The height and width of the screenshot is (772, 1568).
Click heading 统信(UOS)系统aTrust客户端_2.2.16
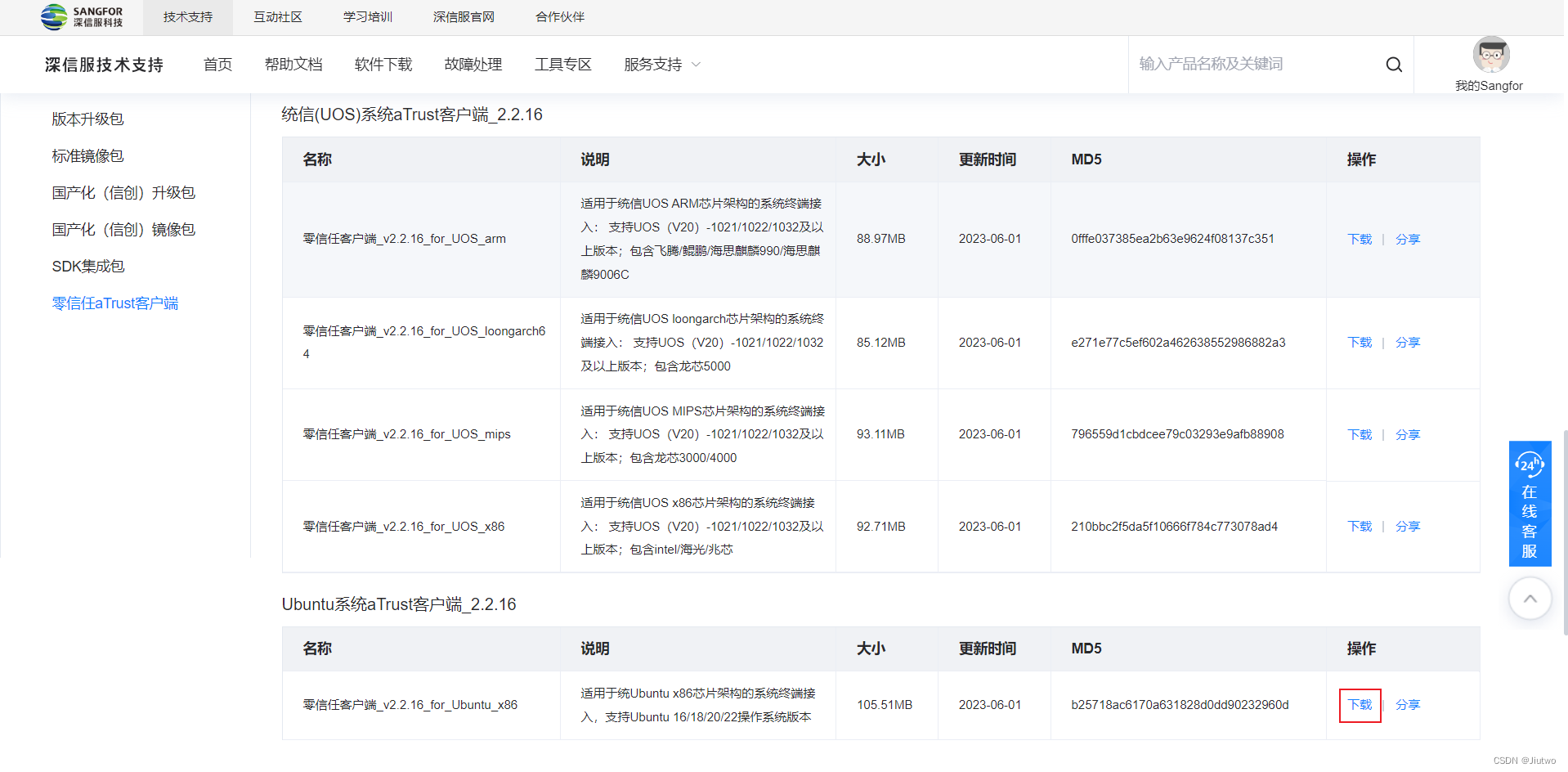click(412, 114)
